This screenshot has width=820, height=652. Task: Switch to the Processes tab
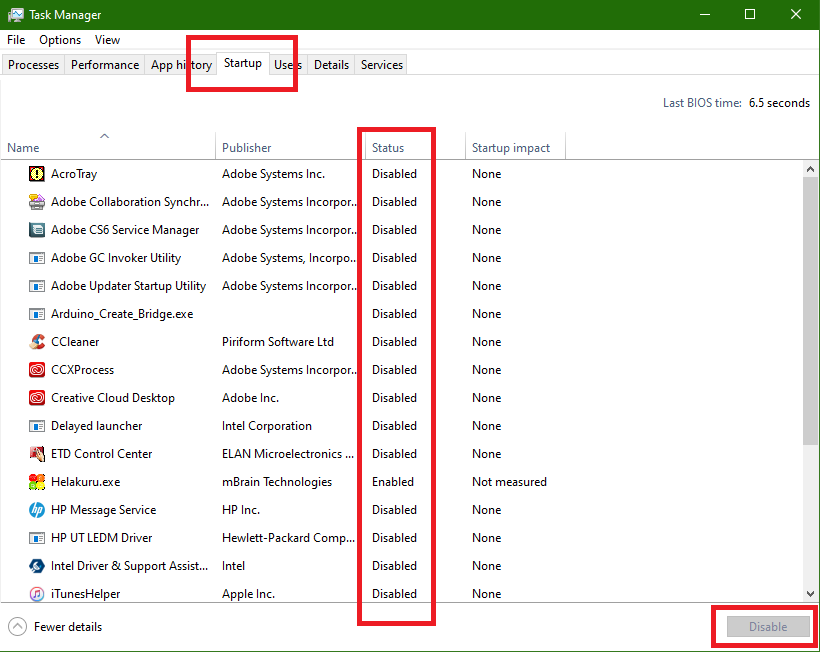(33, 65)
